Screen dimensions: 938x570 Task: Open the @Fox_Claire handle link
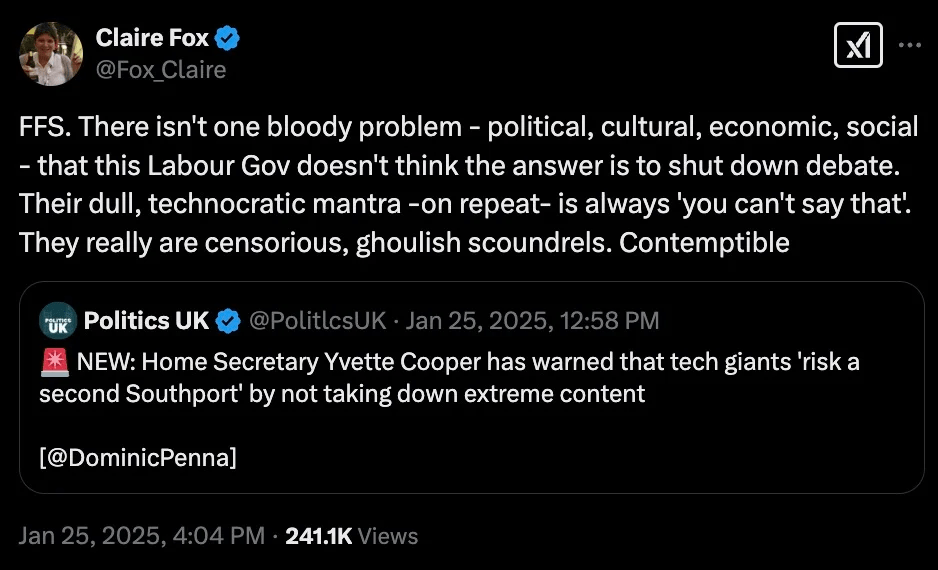pyautogui.click(x=160, y=69)
